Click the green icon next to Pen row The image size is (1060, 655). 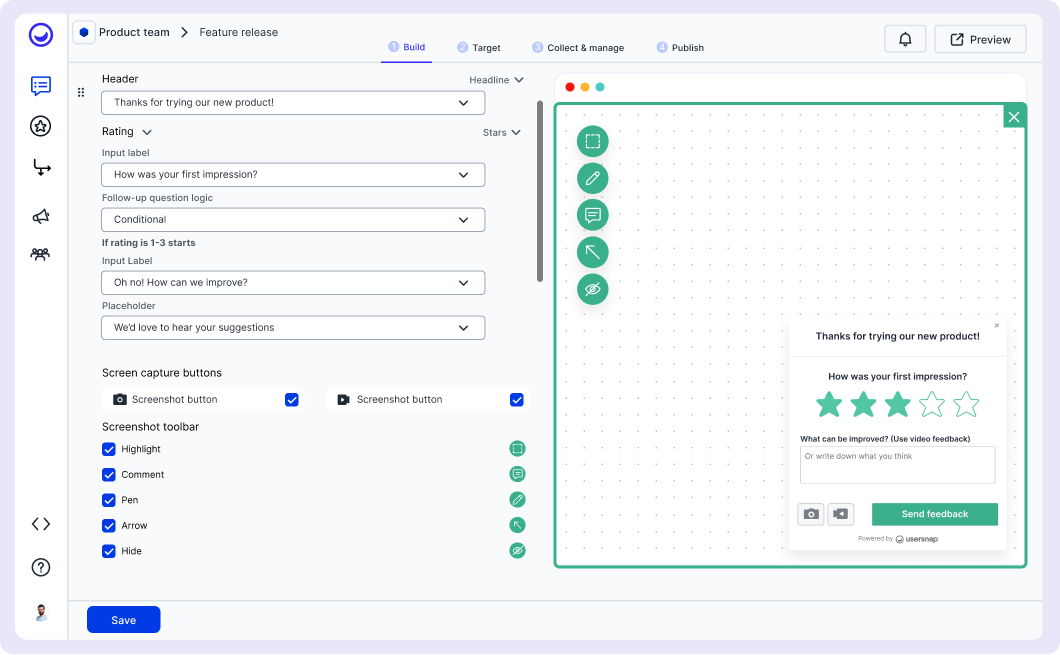coord(517,500)
